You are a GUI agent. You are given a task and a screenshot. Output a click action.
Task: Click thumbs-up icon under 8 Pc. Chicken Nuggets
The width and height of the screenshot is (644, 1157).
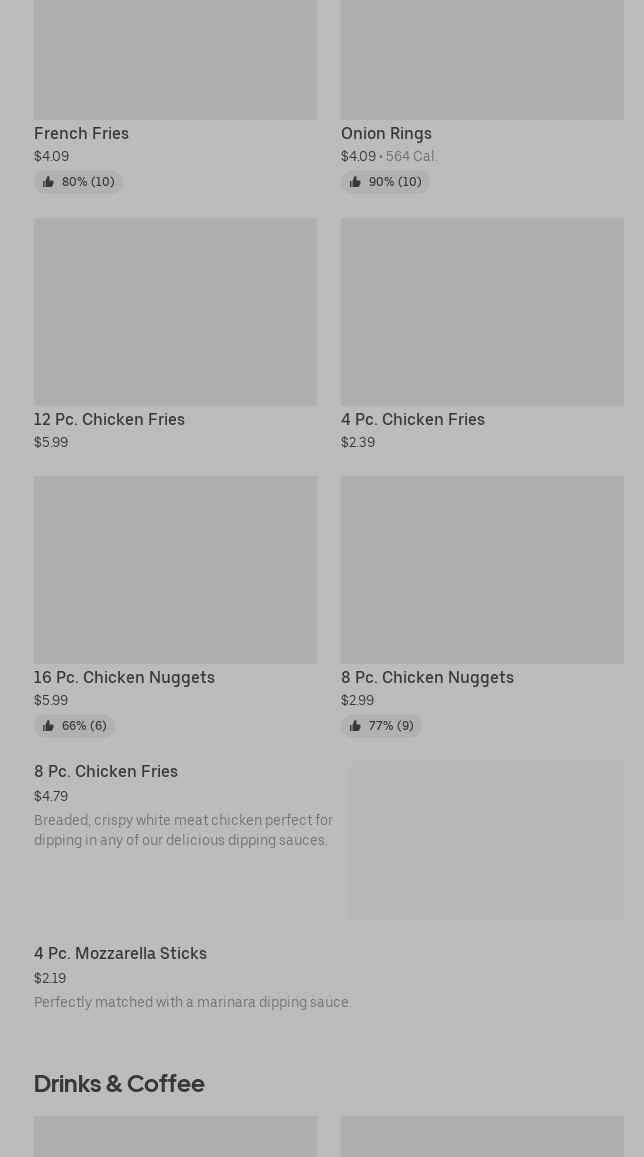355,726
